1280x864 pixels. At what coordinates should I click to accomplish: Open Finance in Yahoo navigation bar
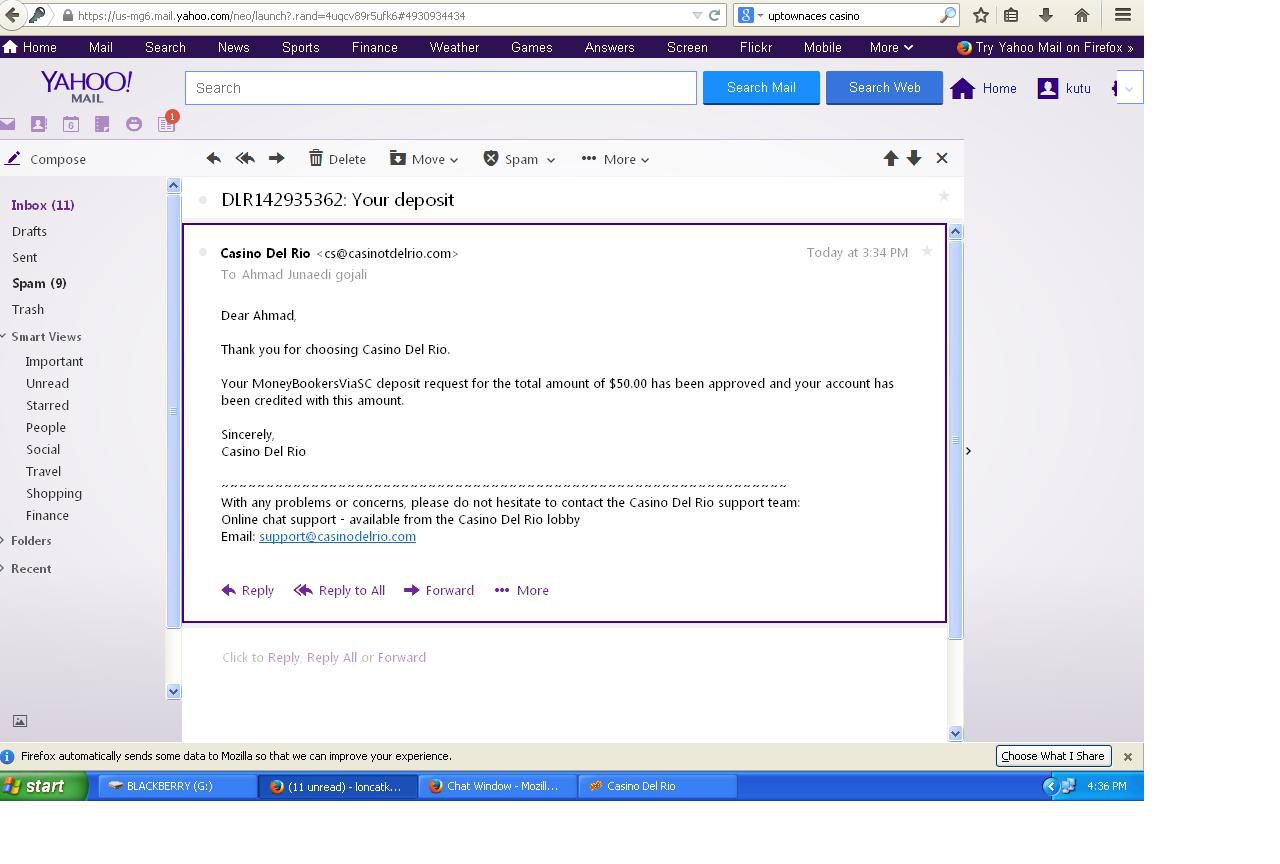click(x=374, y=47)
